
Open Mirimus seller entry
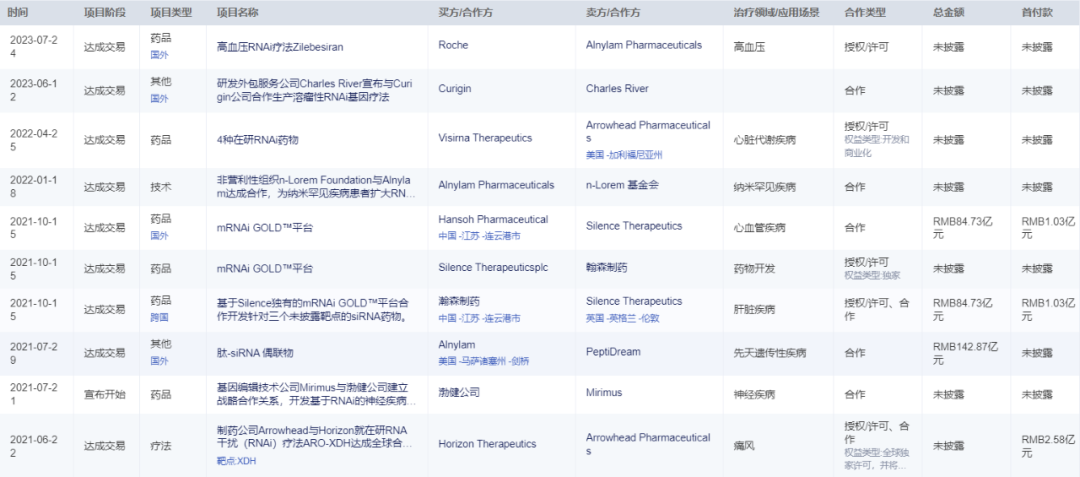[x=604, y=392]
